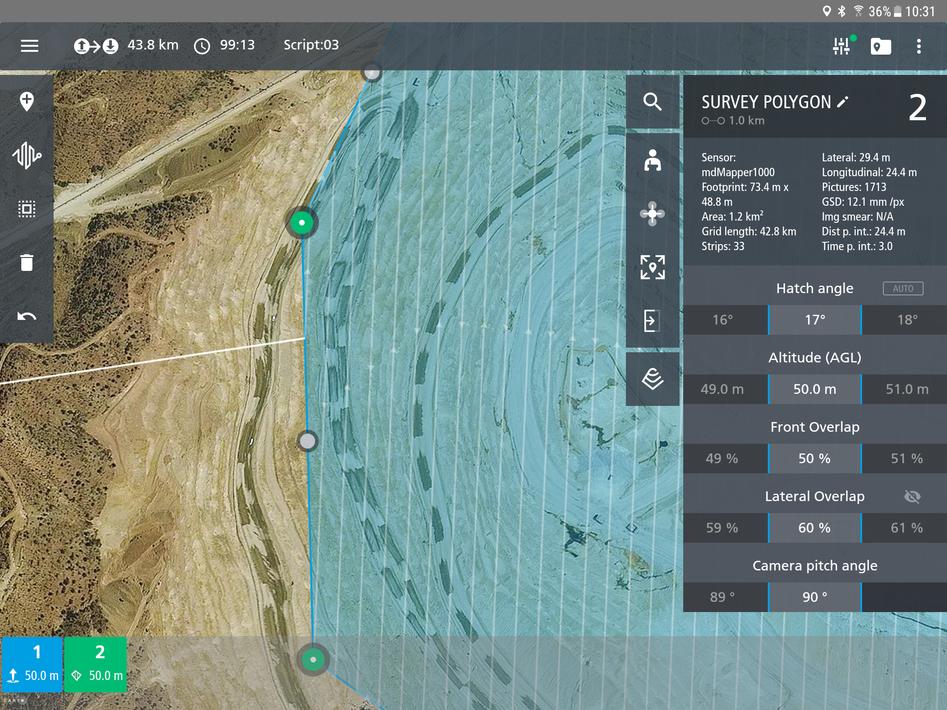Center map on drone icon
Viewport: 947px width, 710px height.
[x=652, y=213]
